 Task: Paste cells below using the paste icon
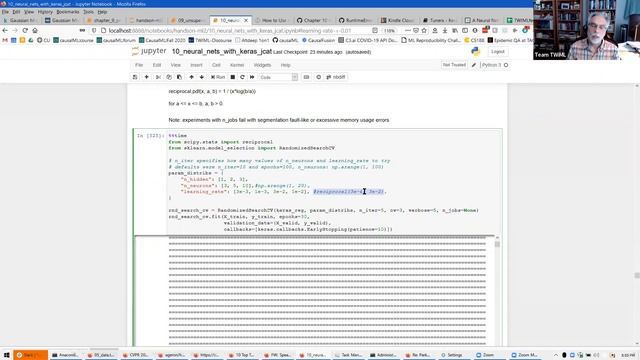click(179, 77)
